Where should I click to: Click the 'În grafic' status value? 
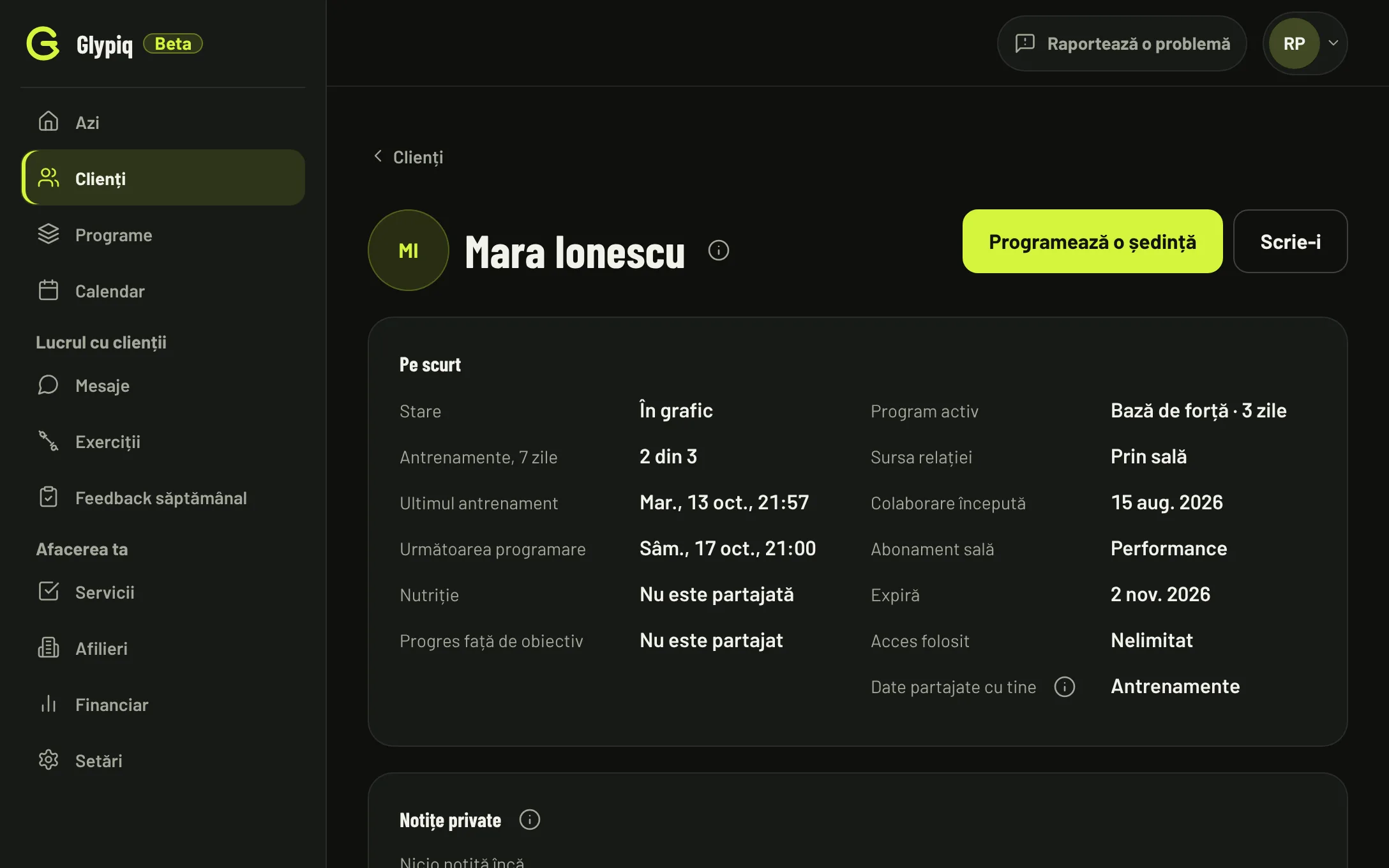pyautogui.click(x=676, y=410)
